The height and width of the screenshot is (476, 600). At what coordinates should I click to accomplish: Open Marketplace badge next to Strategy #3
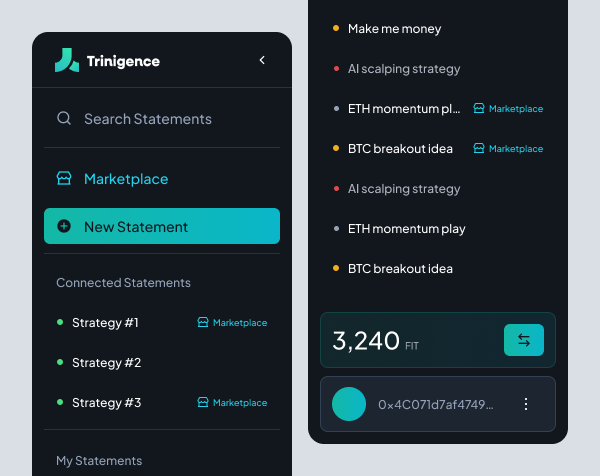tap(232, 403)
